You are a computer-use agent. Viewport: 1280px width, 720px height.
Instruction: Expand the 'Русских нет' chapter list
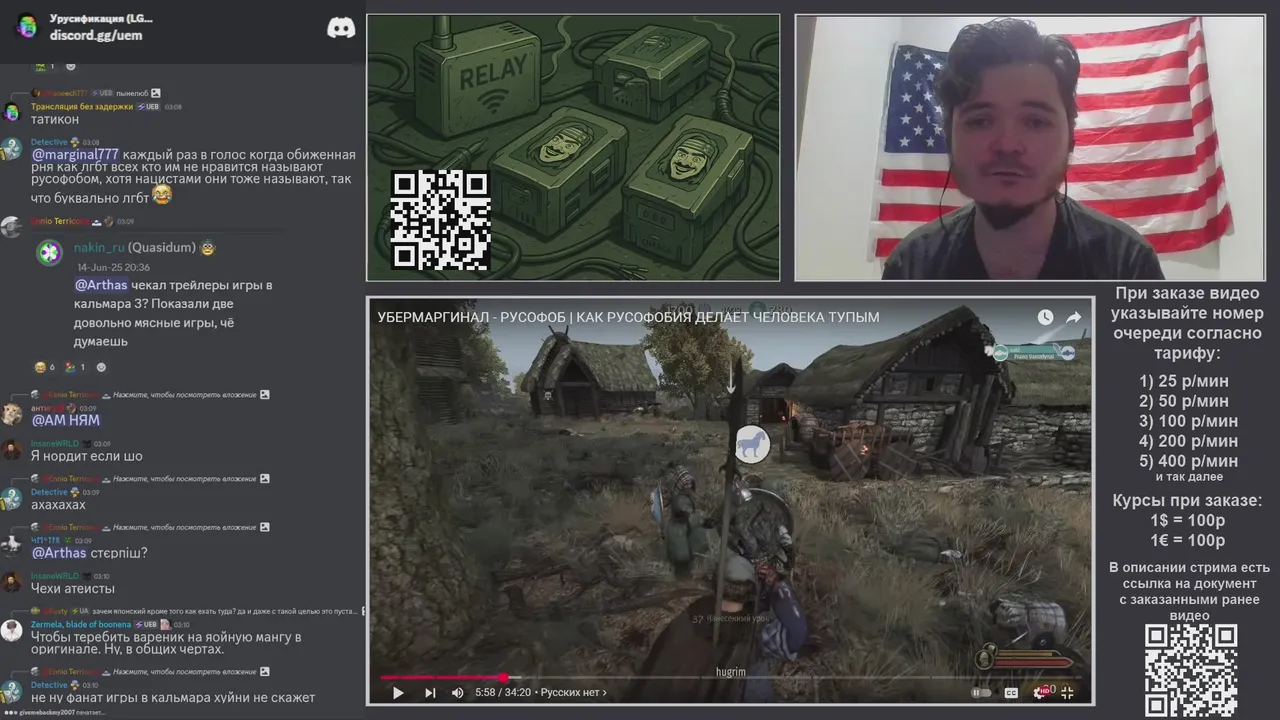tap(573, 692)
